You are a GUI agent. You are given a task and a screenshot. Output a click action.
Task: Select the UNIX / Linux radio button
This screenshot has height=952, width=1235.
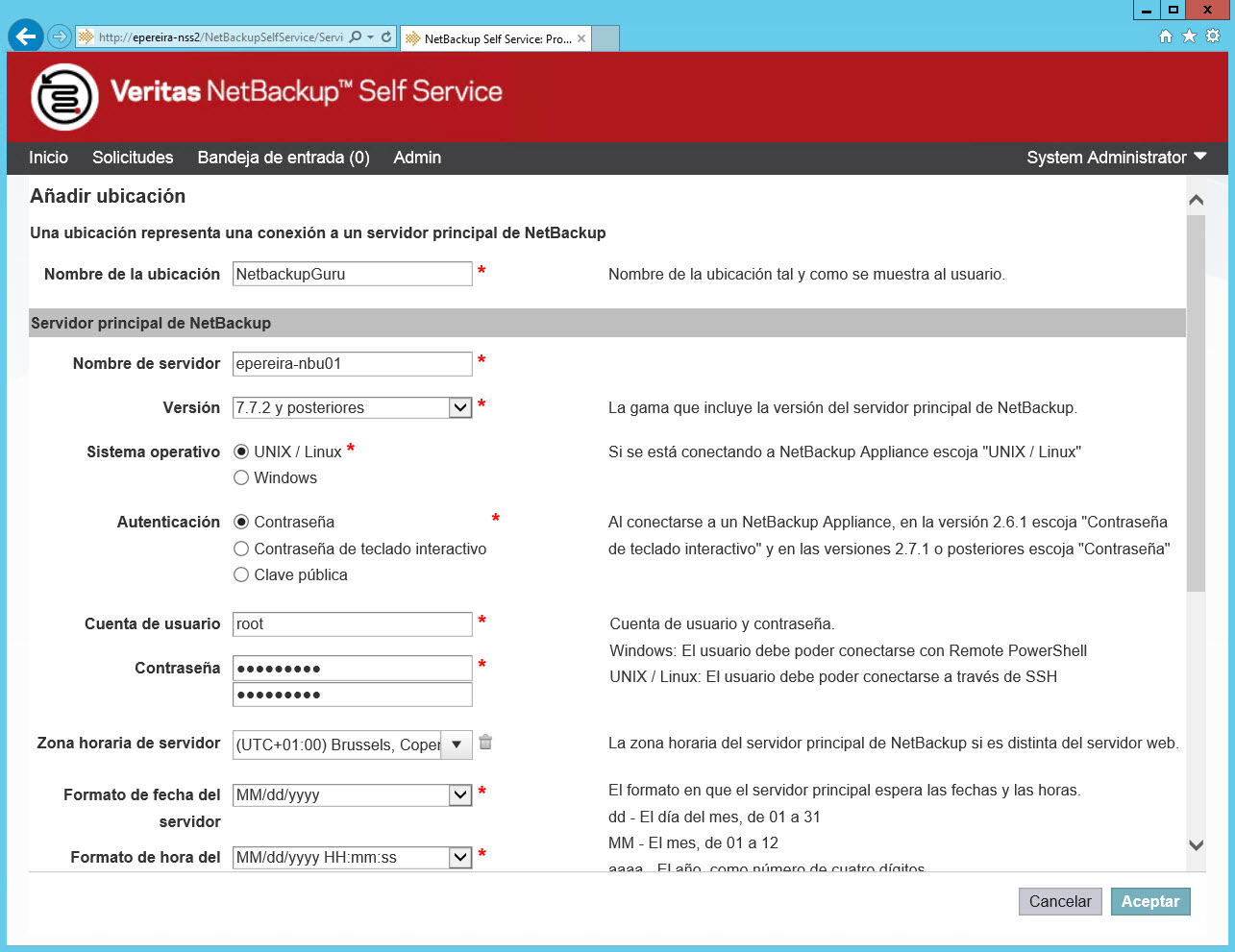[x=241, y=452]
